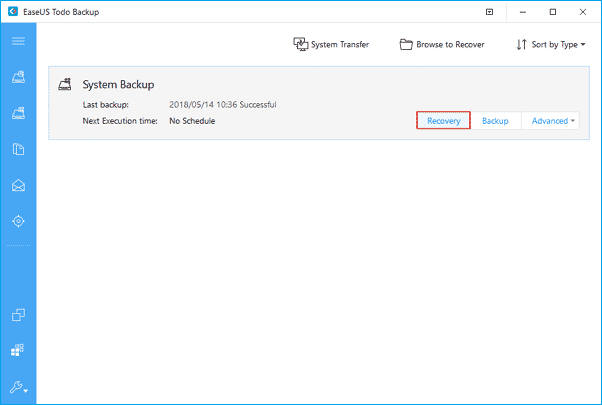Open the hamburger menu in the sidebar
Screen dimensions: 602x405
click(18, 41)
